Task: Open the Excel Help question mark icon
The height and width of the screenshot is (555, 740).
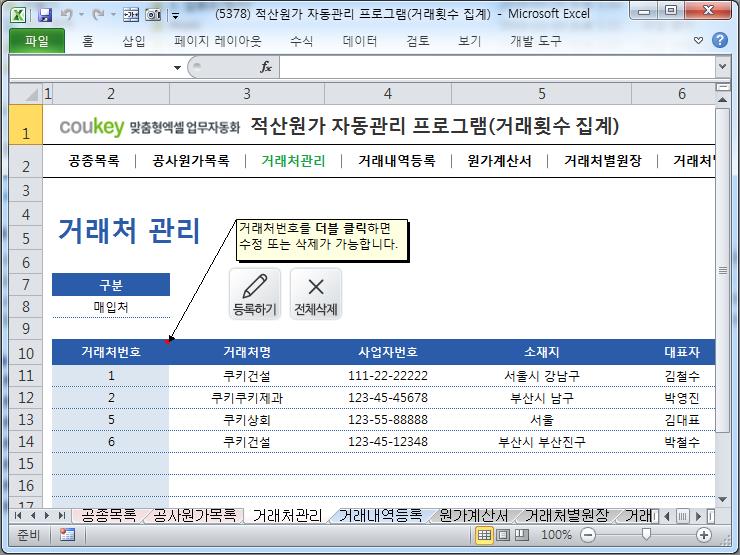Action: click(720, 41)
